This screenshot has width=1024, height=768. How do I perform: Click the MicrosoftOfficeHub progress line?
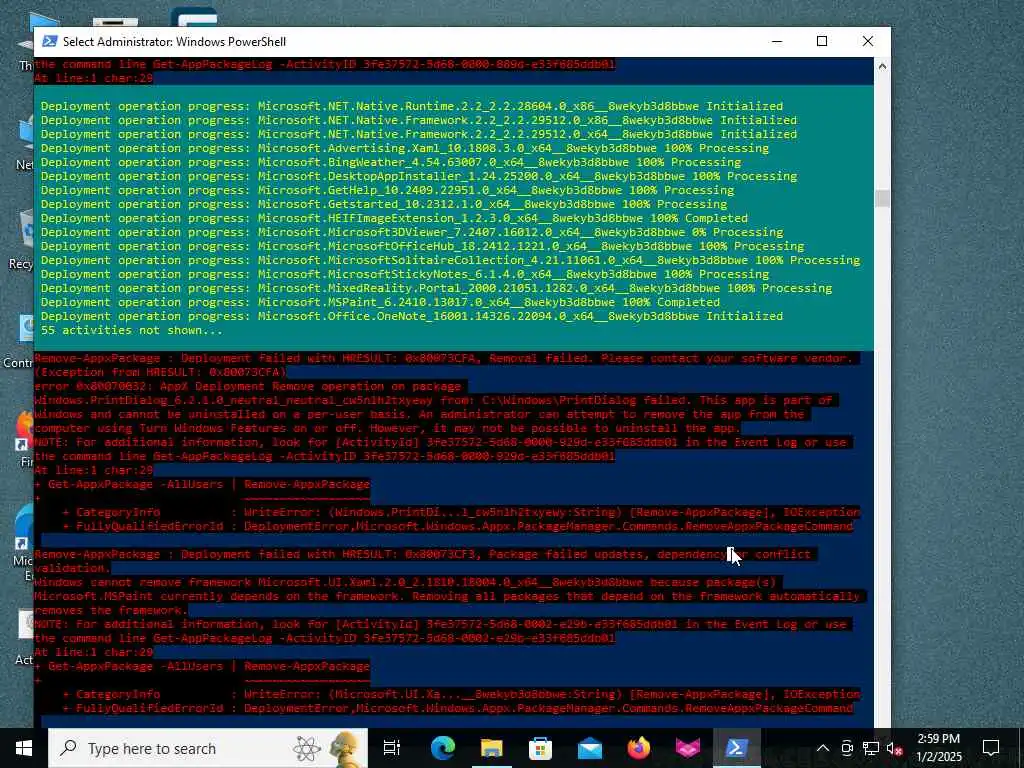423,246
